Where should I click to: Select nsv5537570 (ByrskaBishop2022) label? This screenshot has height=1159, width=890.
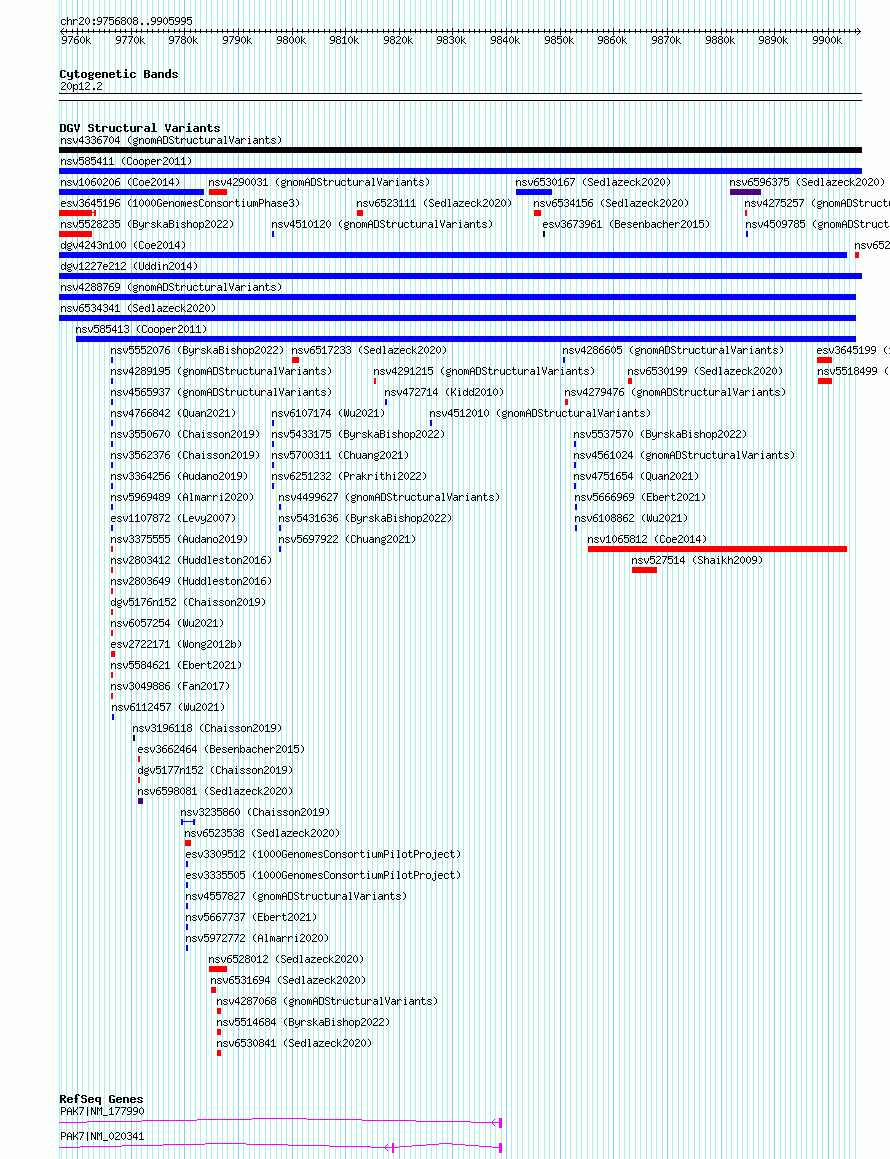(x=660, y=434)
